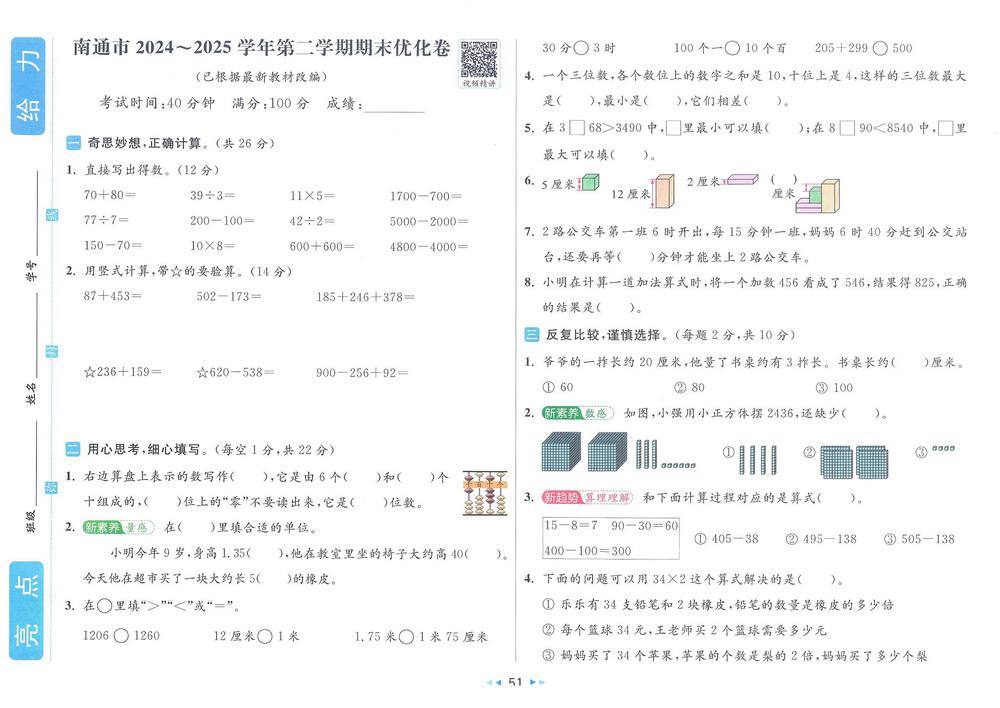
Task: Click the 班级 label on left margin
Action: 31,521
